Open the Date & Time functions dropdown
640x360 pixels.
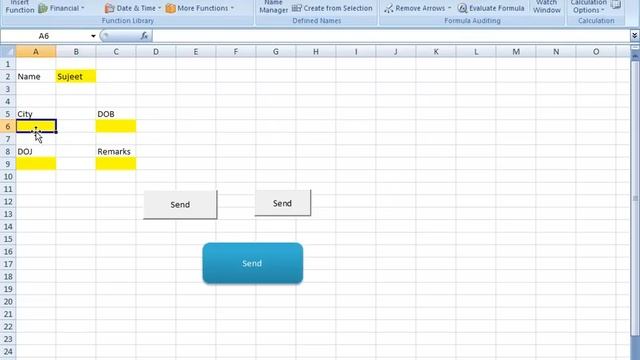pos(133,8)
